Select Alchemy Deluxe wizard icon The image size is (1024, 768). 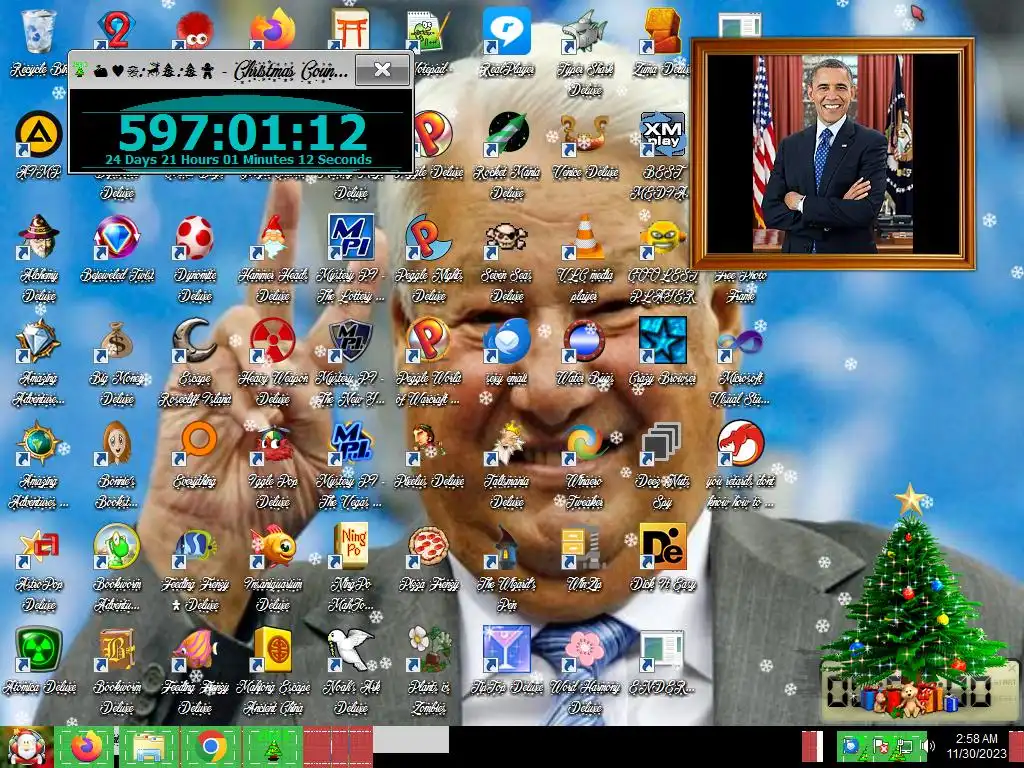coord(38,236)
